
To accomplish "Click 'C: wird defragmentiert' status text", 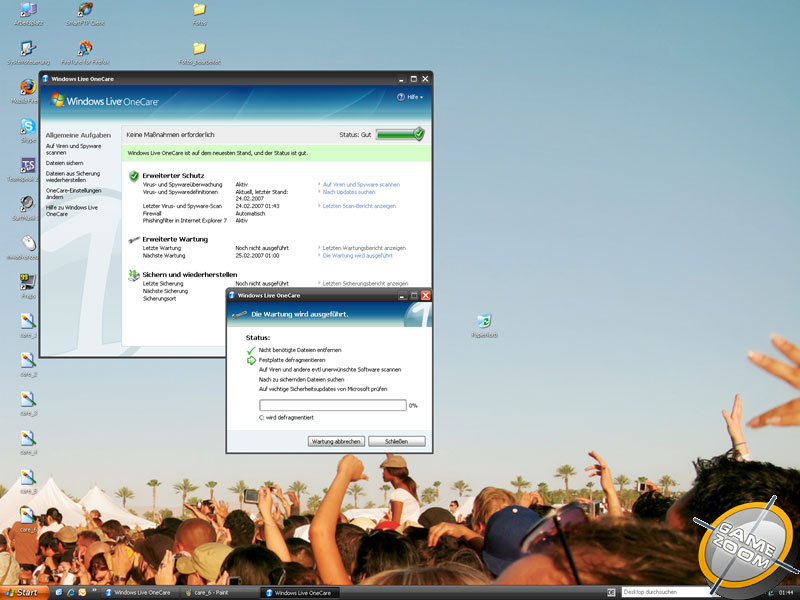I will tap(286, 417).
